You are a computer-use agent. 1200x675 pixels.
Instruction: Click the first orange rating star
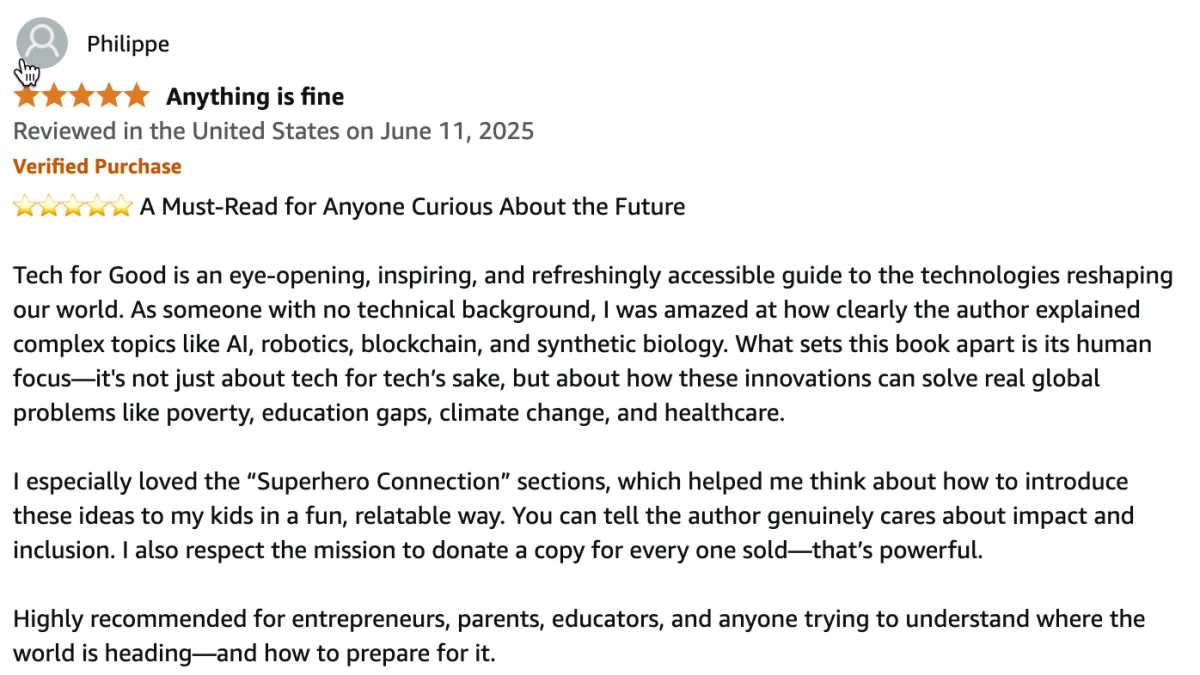pyautogui.click(x=27, y=96)
